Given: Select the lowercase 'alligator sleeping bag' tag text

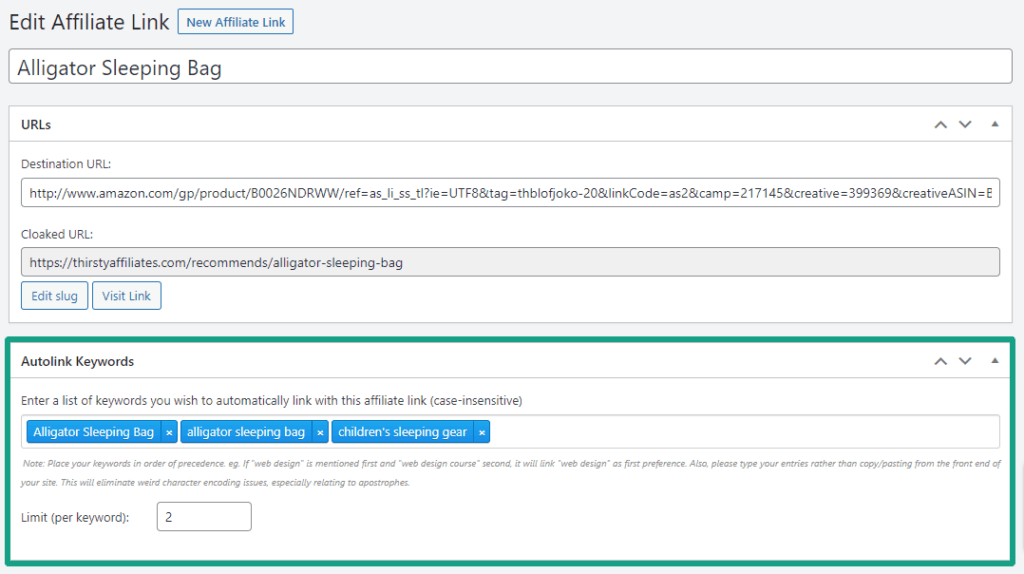Looking at the screenshot, I should click(x=246, y=432).
